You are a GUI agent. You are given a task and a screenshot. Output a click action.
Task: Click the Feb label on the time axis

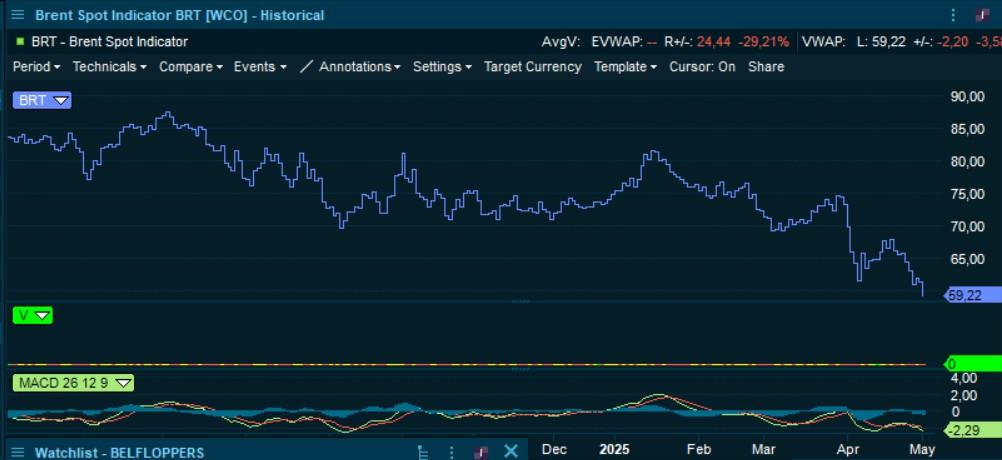[698, 449]
